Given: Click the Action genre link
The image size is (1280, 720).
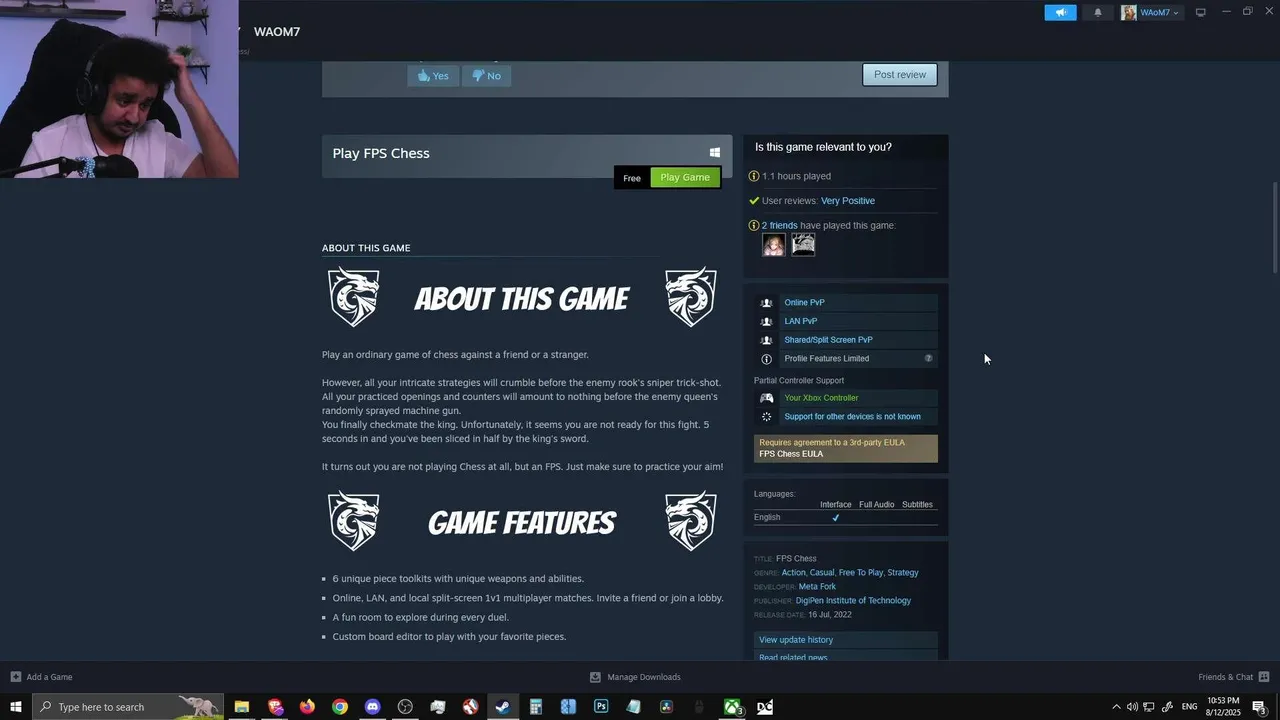Looking at the screenshot, I should coord(793,573).
